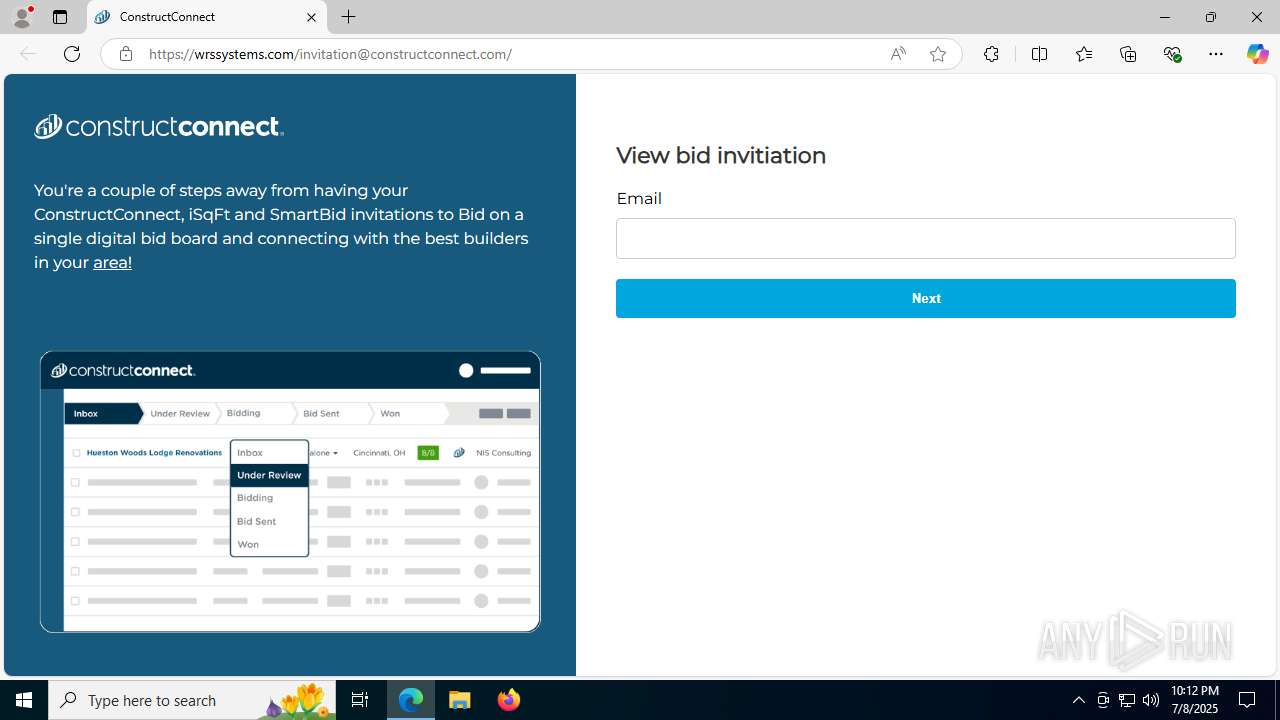Click the ConstructConnect logo
Image resolution: width=1280 pixels, height=720 pixels.
click(159, 126)
